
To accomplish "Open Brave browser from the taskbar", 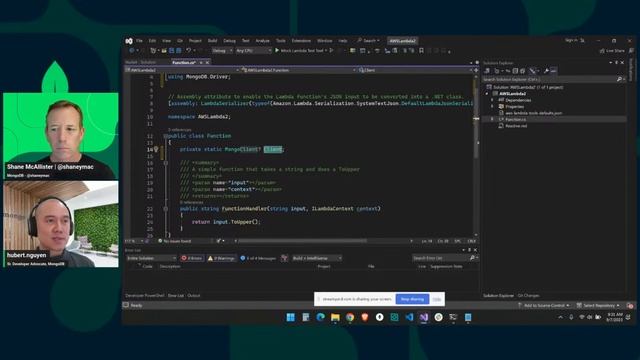I will click(364, 317).
